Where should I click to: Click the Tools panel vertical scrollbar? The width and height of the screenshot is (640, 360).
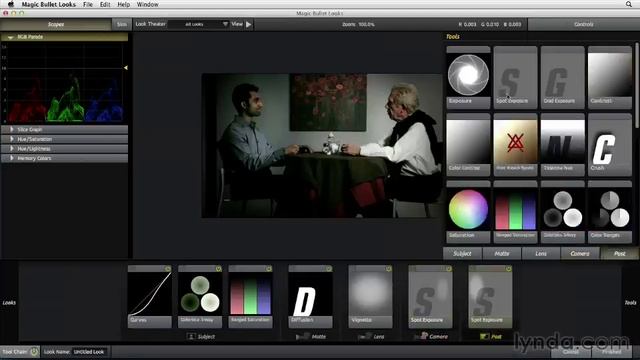[x=637, y=86]
